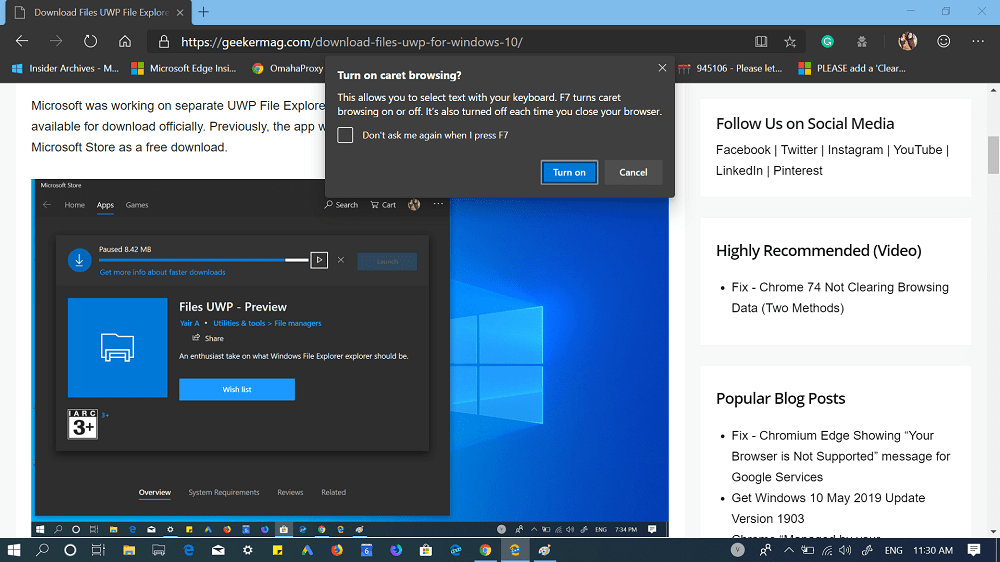Image resolution: width=1000 pixels, height=562 pixels.
Task: Open the Chromium Edge Not Supported article
Action: [841, 456]
